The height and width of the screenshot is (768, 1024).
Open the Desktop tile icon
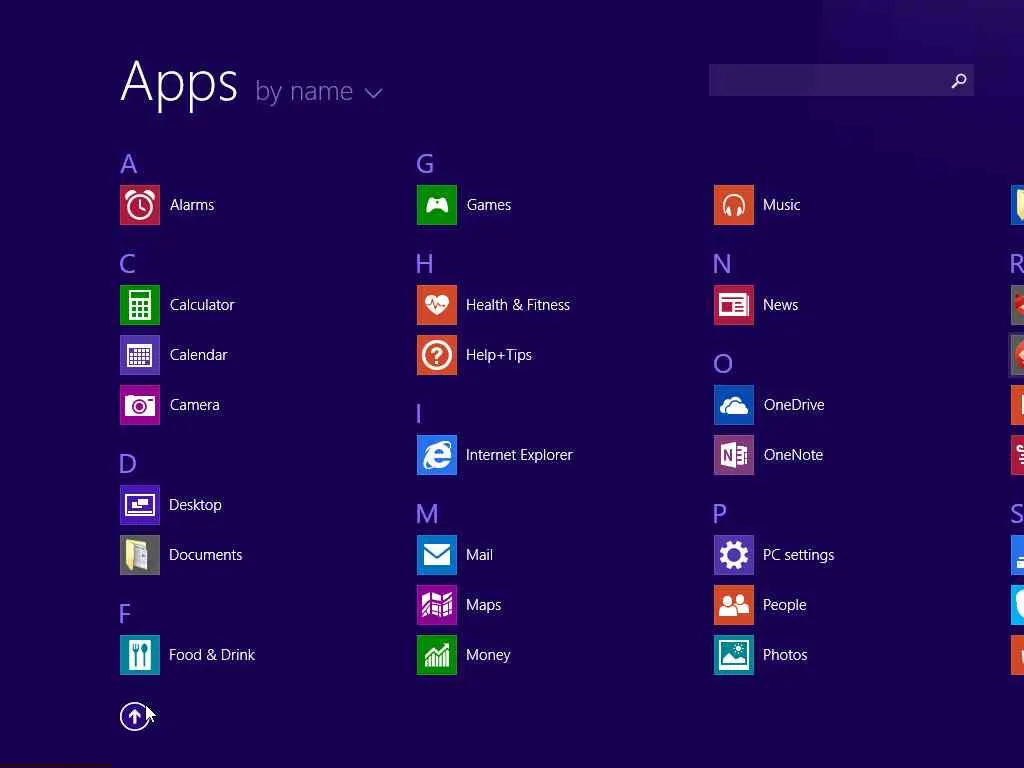pos(140,505)
